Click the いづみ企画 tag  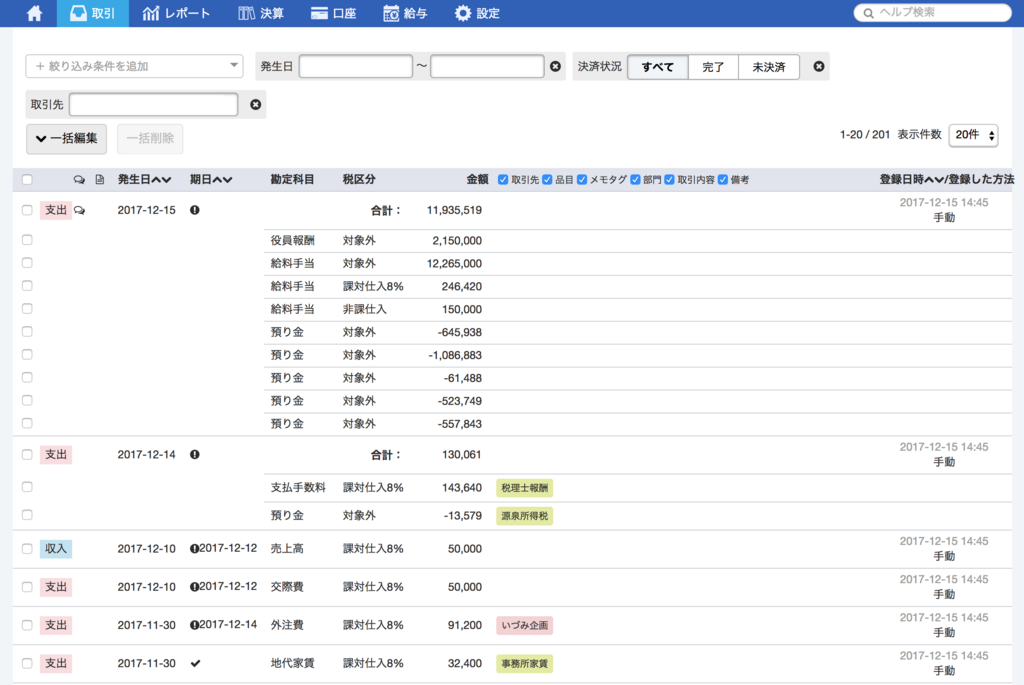(x=524, y=626)
